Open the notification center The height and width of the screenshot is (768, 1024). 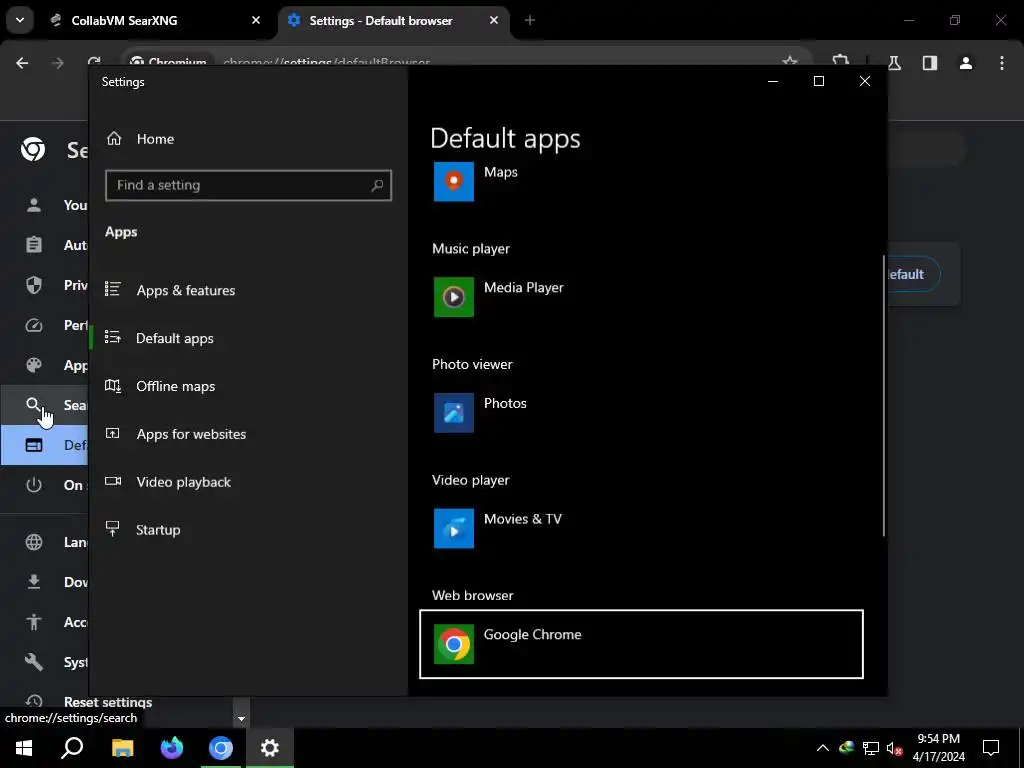[x=991, y=748]
